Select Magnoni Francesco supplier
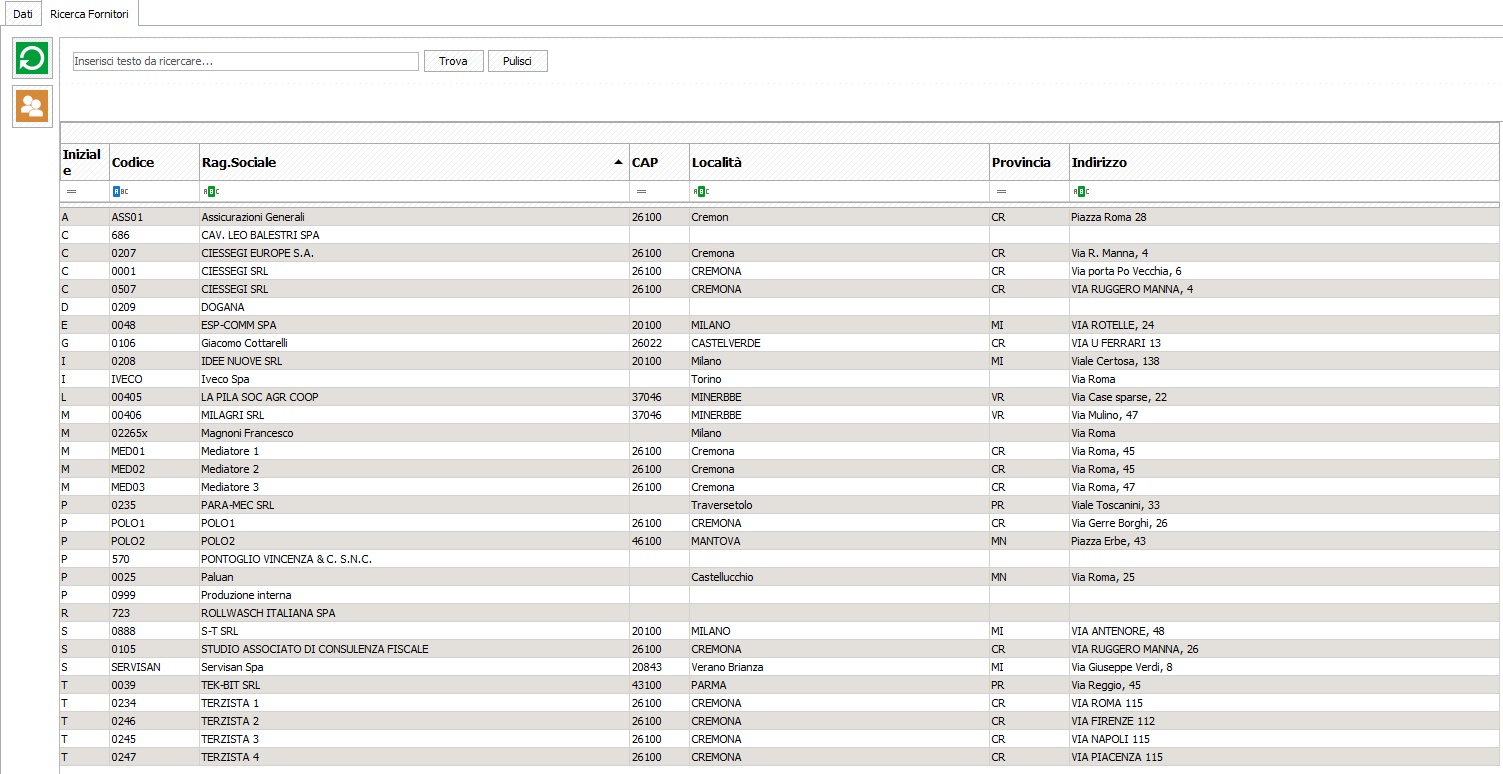The height and width of the screenshot is (774, 1503). tap(780, 433)
